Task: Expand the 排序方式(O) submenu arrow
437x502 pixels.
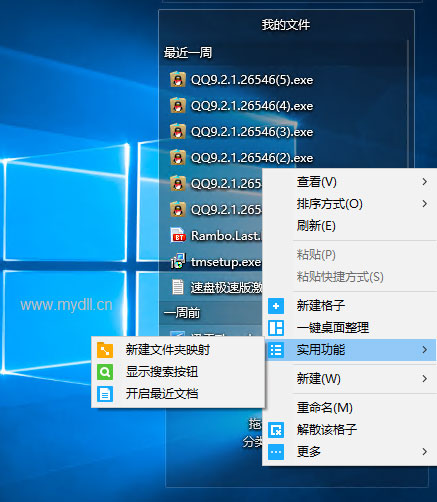Action: pos(424,204)
